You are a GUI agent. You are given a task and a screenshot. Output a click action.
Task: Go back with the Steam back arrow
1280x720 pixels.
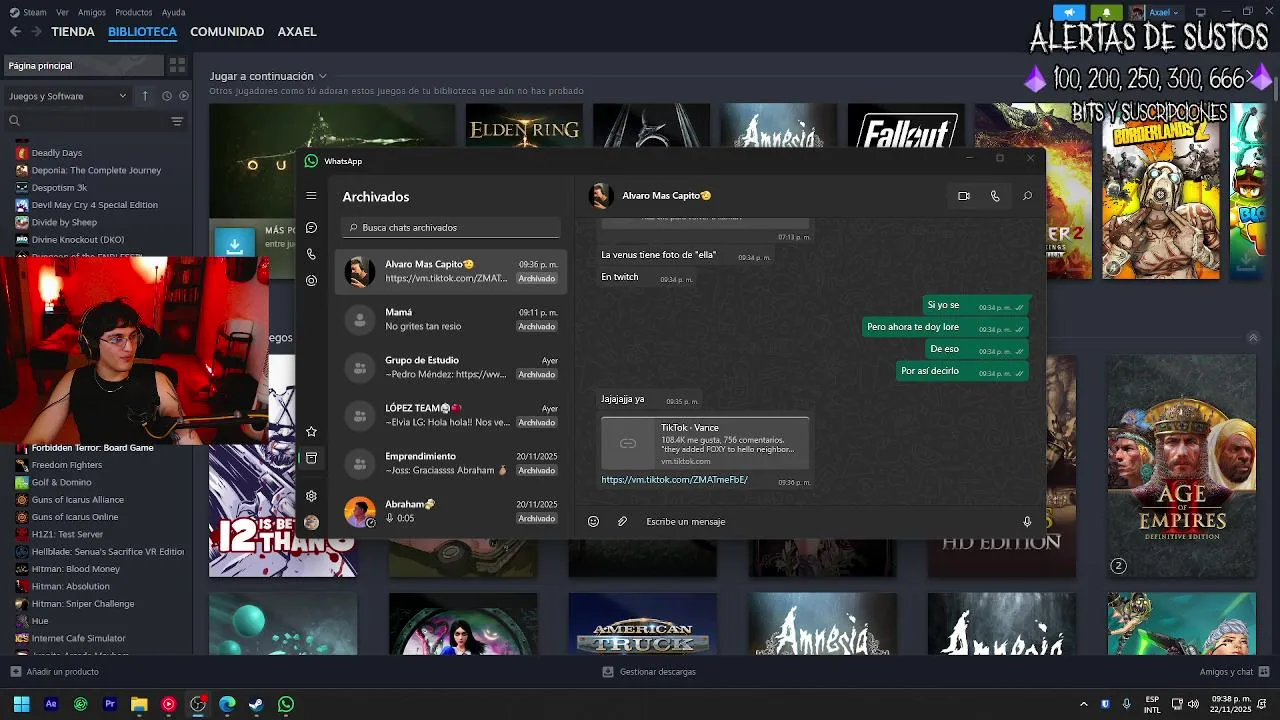coord(15,31)
